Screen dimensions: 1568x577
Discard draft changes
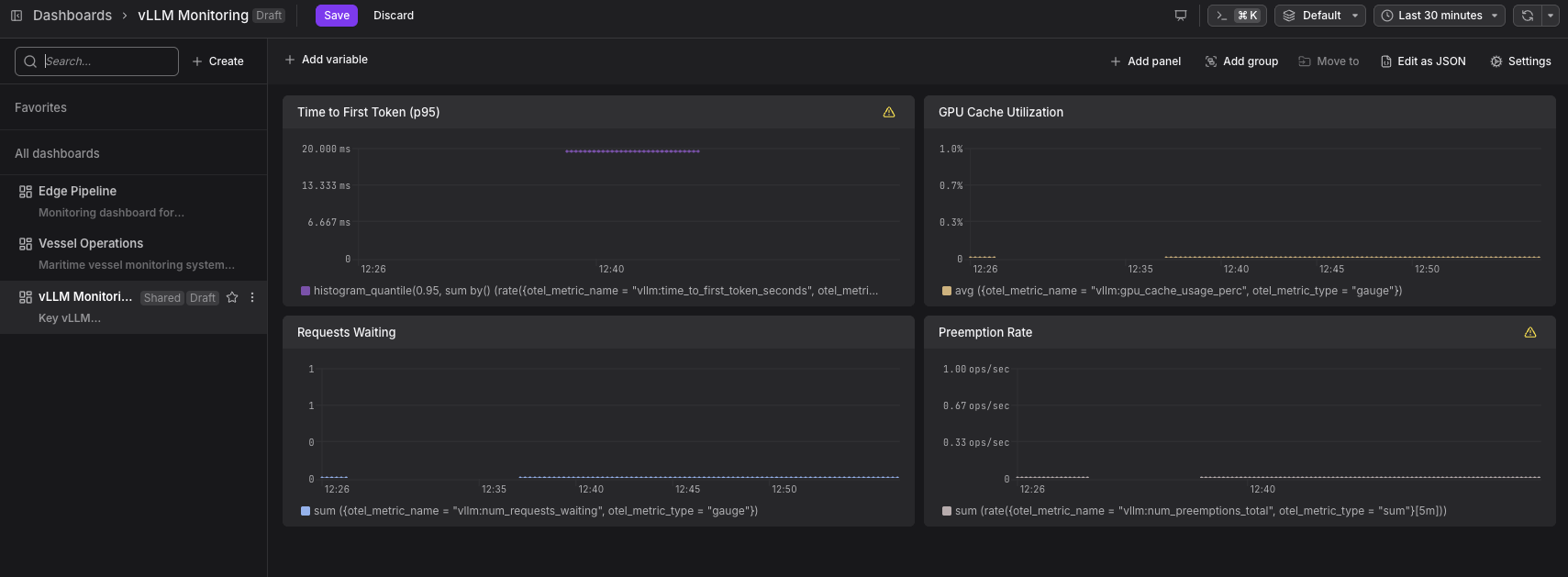394,16
